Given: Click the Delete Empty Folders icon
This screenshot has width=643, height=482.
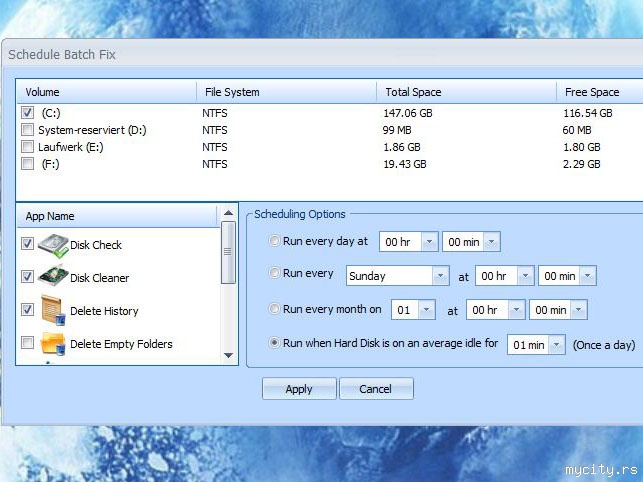Looking at the screenshot, I should [53, 343].
